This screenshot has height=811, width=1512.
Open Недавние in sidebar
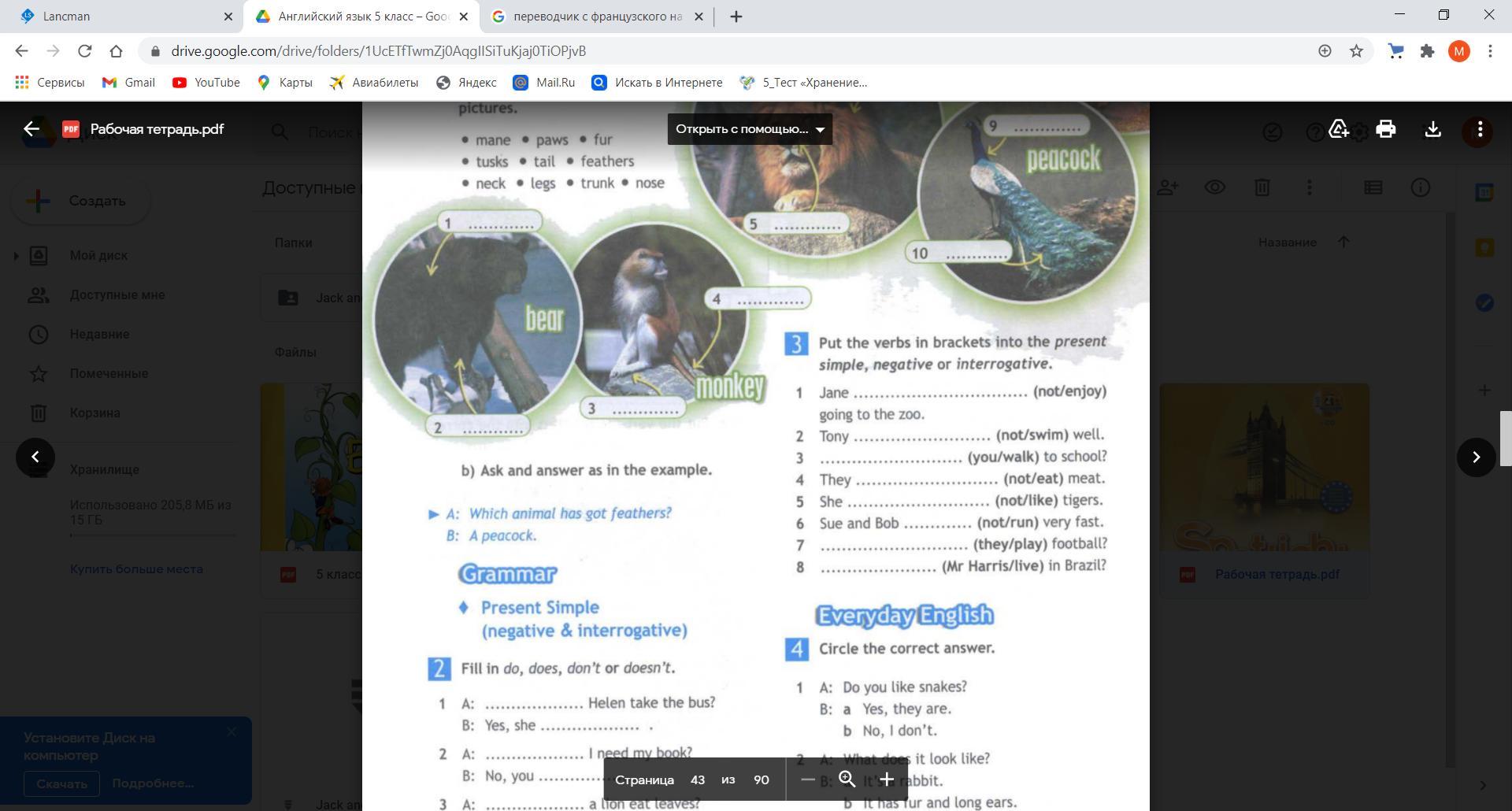pos(99,334)
